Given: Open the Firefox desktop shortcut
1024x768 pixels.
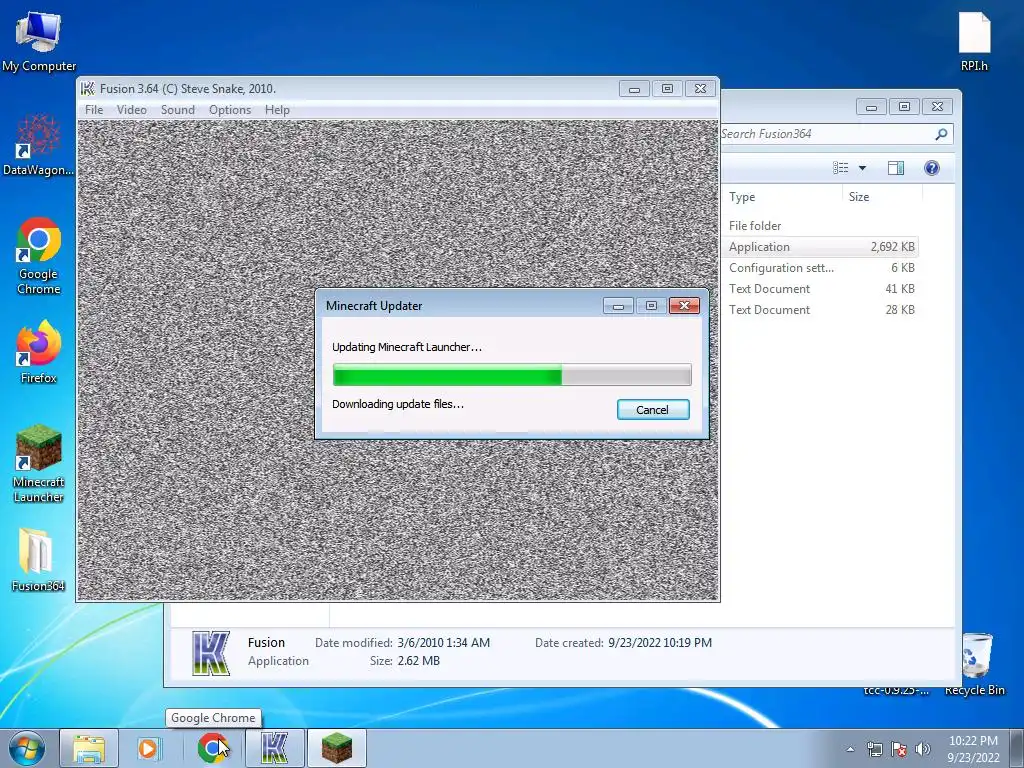Looking at the screenshot, I should [x=39, y=351].
